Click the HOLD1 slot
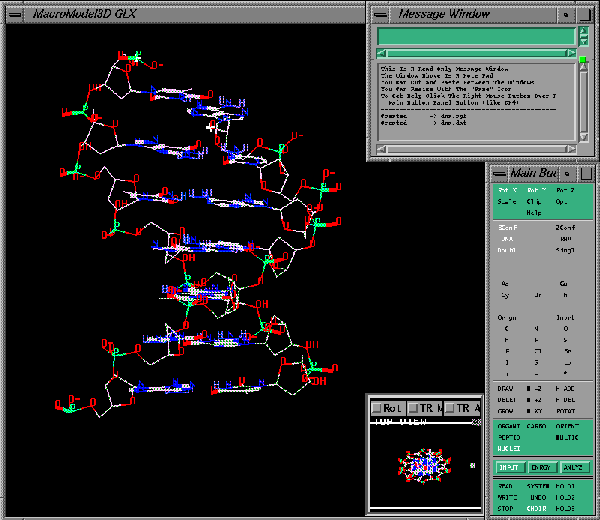600x520 pixels. tap(565, 486)
